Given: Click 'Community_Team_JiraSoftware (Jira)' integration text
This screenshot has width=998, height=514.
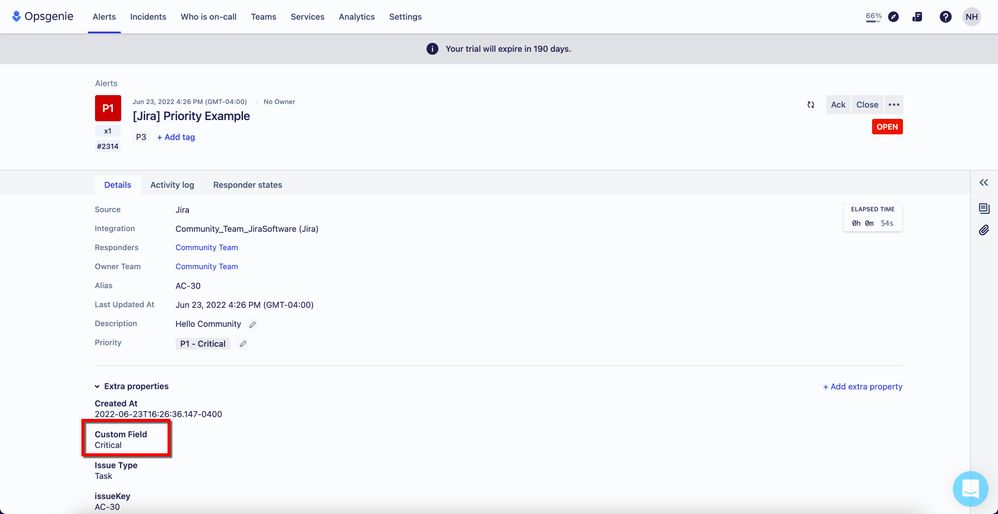Looking at the screenshot, I should click(x=247, y=229).
